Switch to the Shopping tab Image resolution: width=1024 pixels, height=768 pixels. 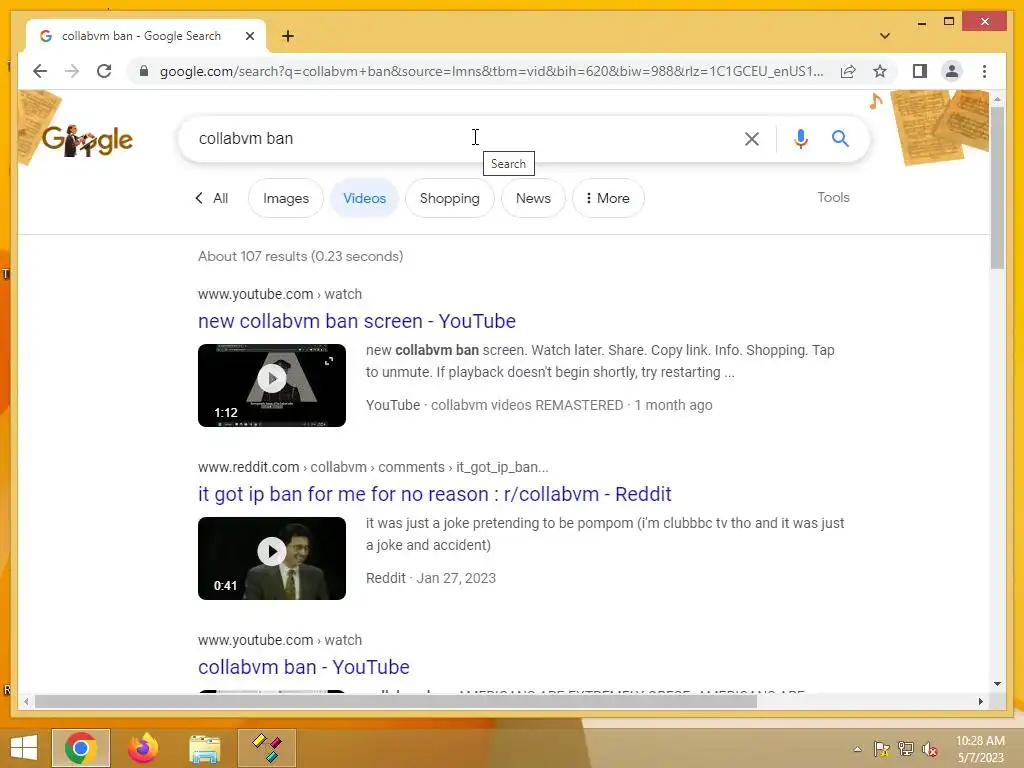[449, 198]
